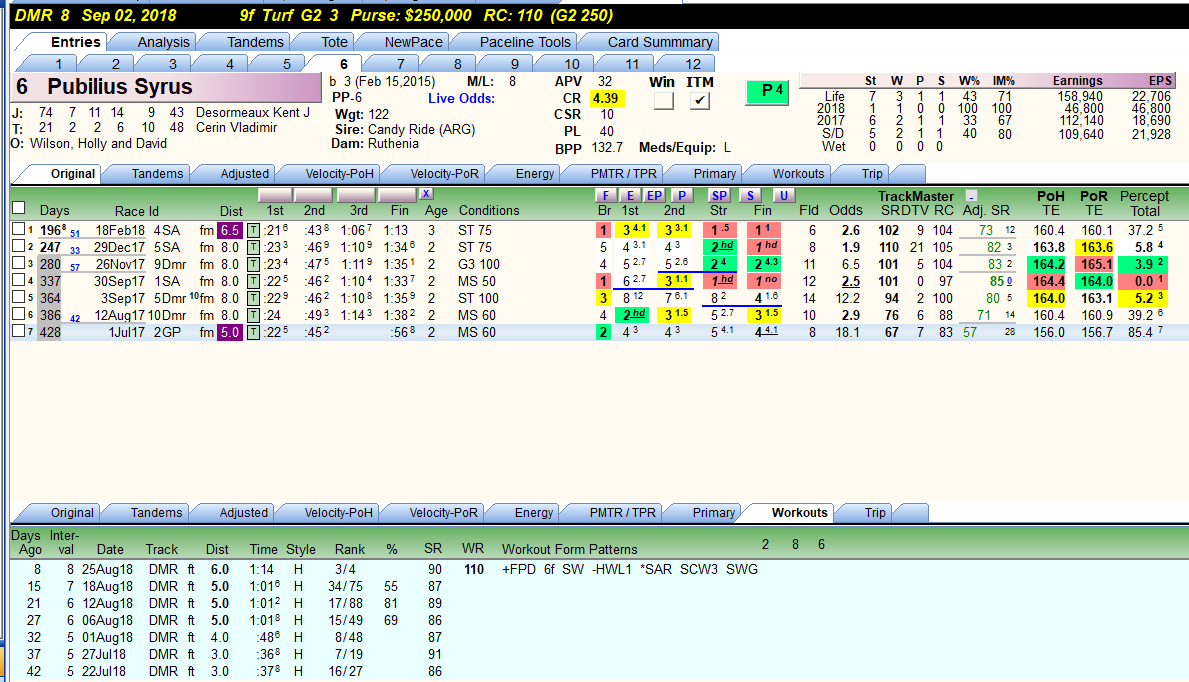This screenshot has height=682, width=1189.
Task: Click the T turf icon in the 12Aug17 row
Action: point(253,316)
